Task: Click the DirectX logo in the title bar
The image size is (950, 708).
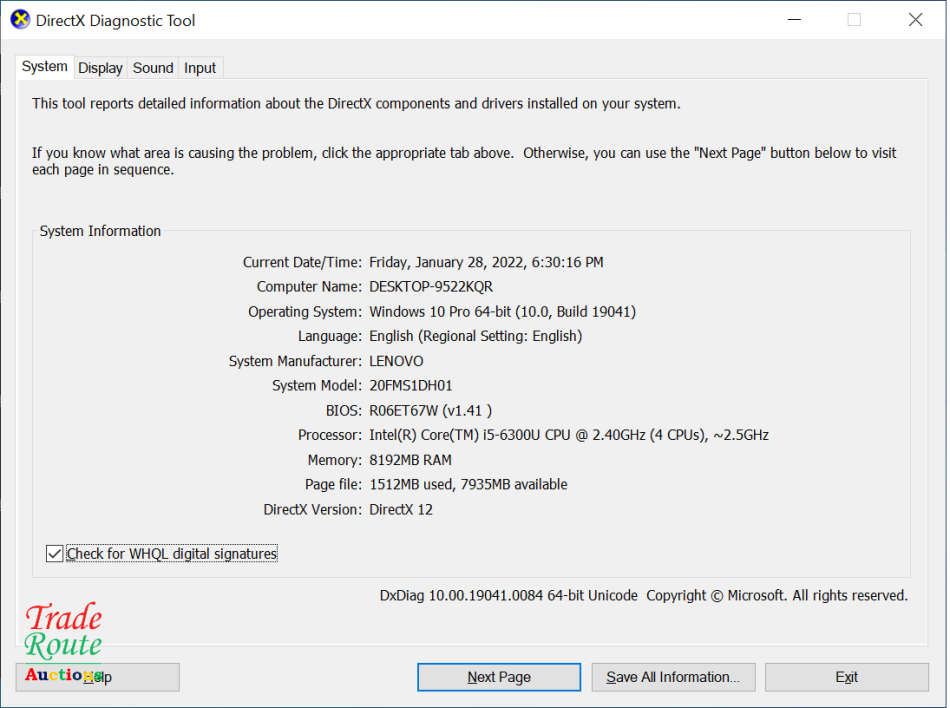Action: pyautogui.click(x=19, y=19)
